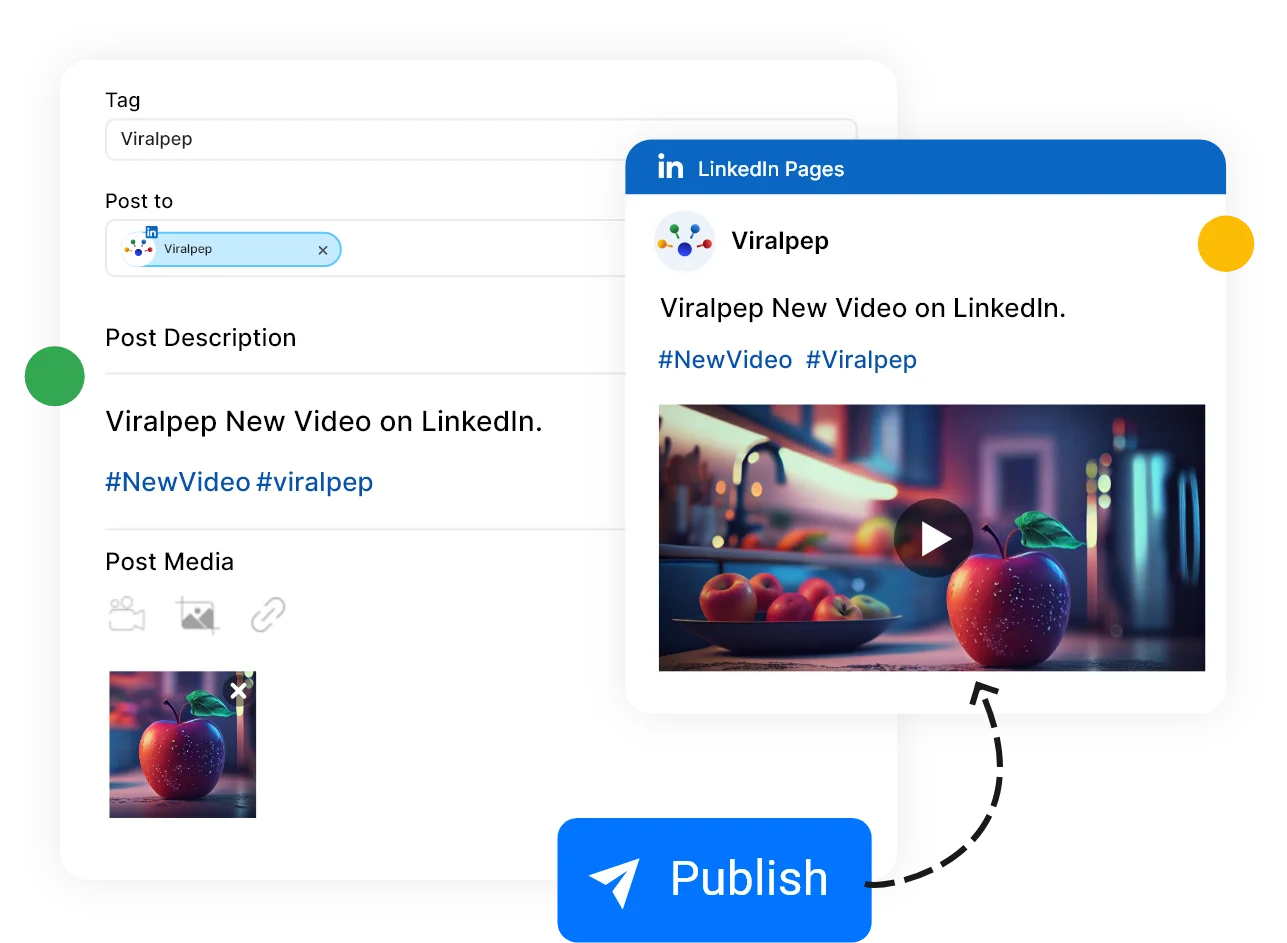This screenshot has width=1287, height=943.
Task: Click the add image icon under Post Media
Action: (197, 615)
